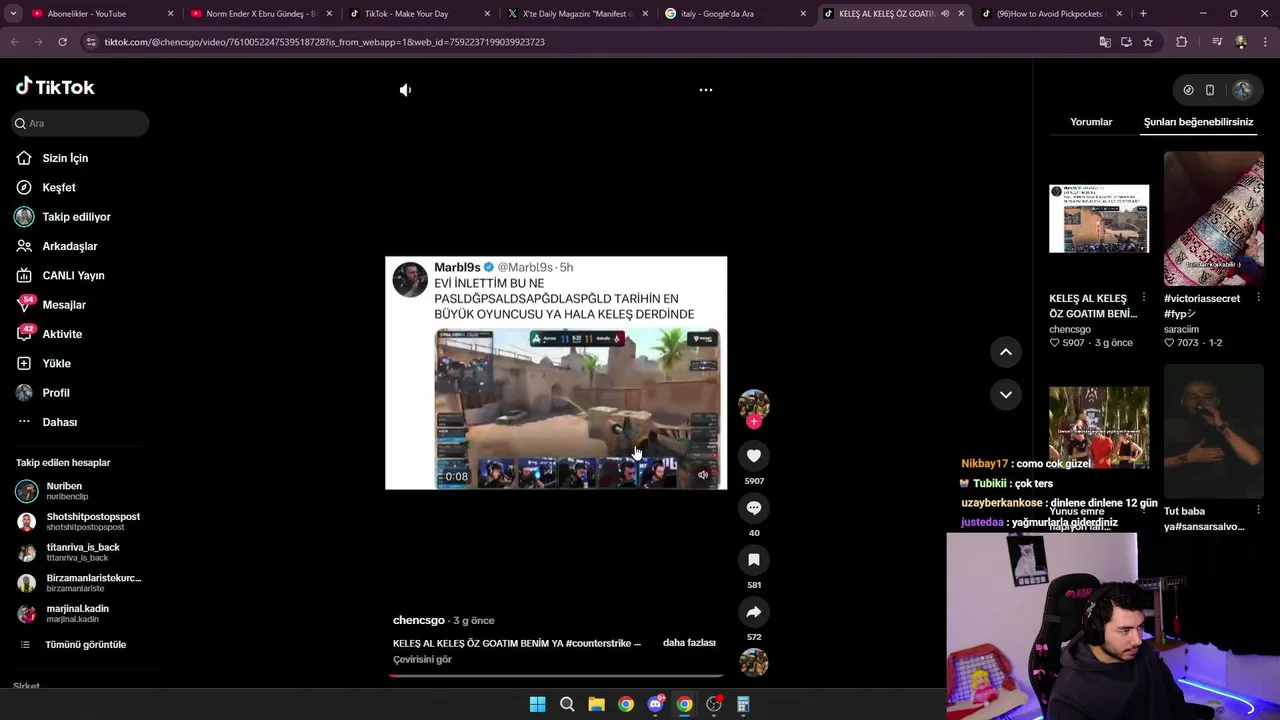This screenshot has height=720, width=1280.
Task: Switch to italy - Google'da Ara tab
Action: pyautogui.click(x=735, y=14)
